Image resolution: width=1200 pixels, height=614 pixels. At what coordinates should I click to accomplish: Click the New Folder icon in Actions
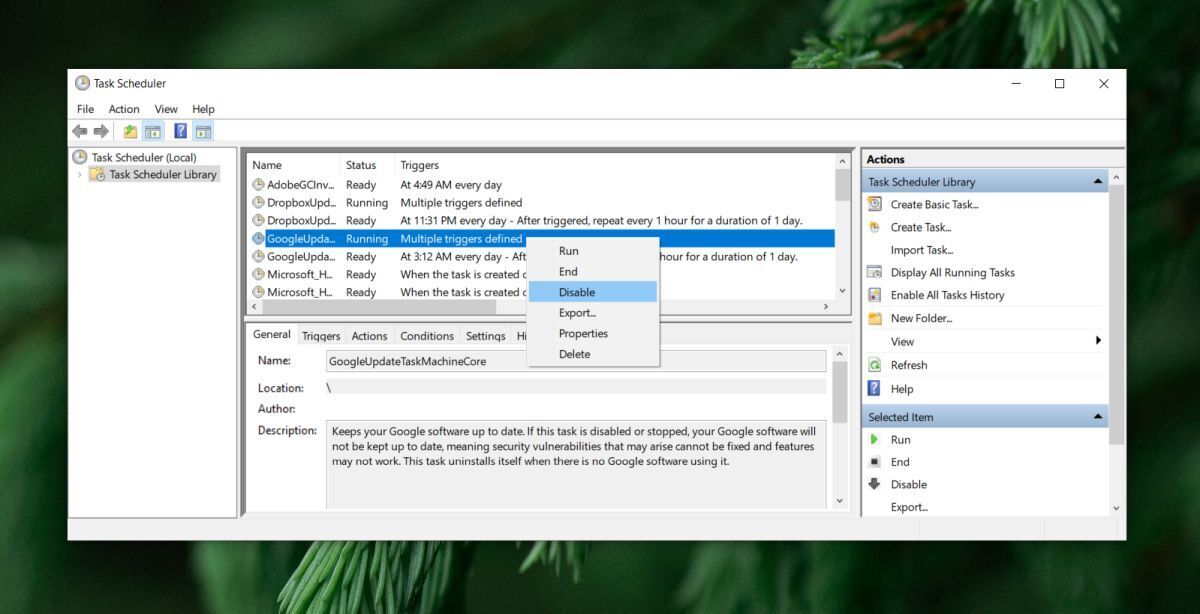point(875,318)
